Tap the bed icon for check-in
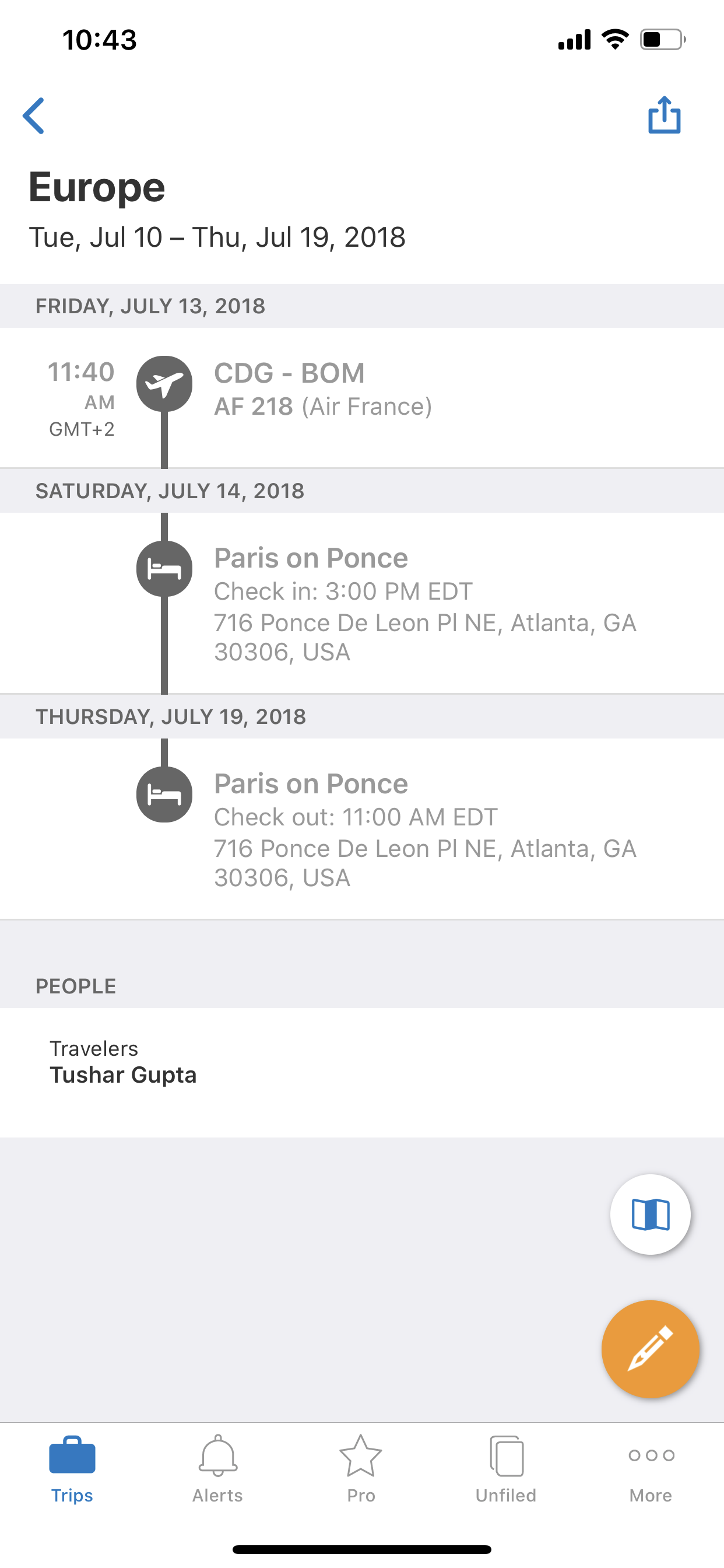Image resolution: width=724 pixels, height=1568 pixels. click(x=164, y=569)
